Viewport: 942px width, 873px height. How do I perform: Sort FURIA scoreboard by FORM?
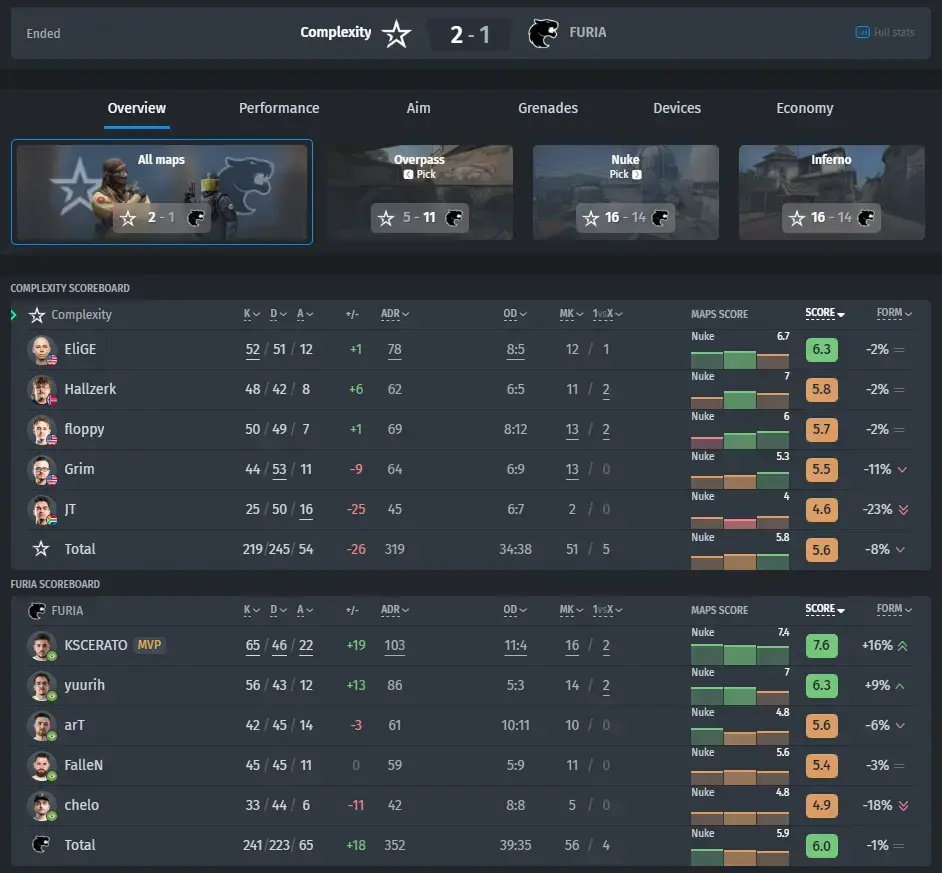click(x=894, y=609)
